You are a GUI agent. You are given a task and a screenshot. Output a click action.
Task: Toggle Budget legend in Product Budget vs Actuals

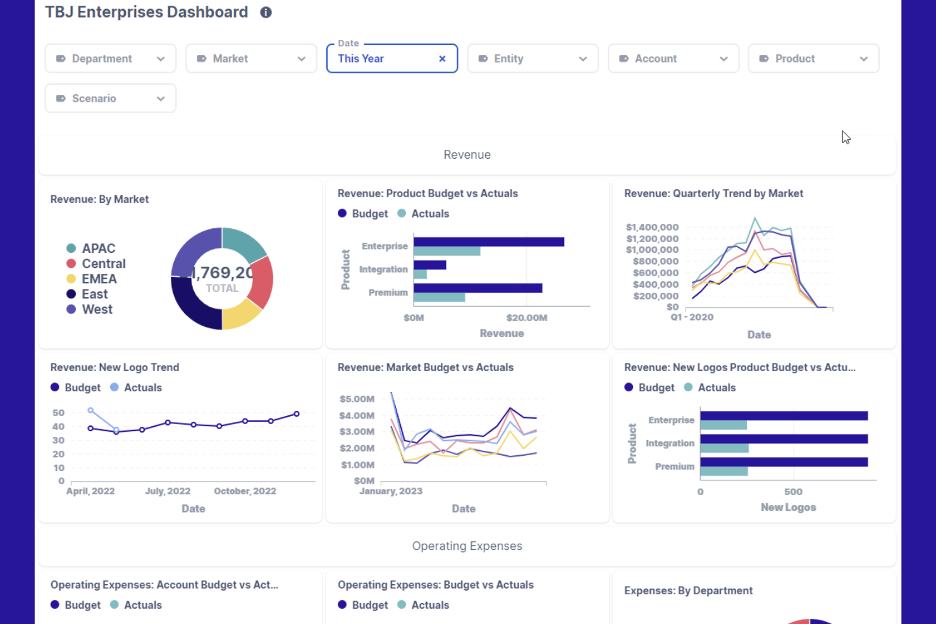(363, 214)
